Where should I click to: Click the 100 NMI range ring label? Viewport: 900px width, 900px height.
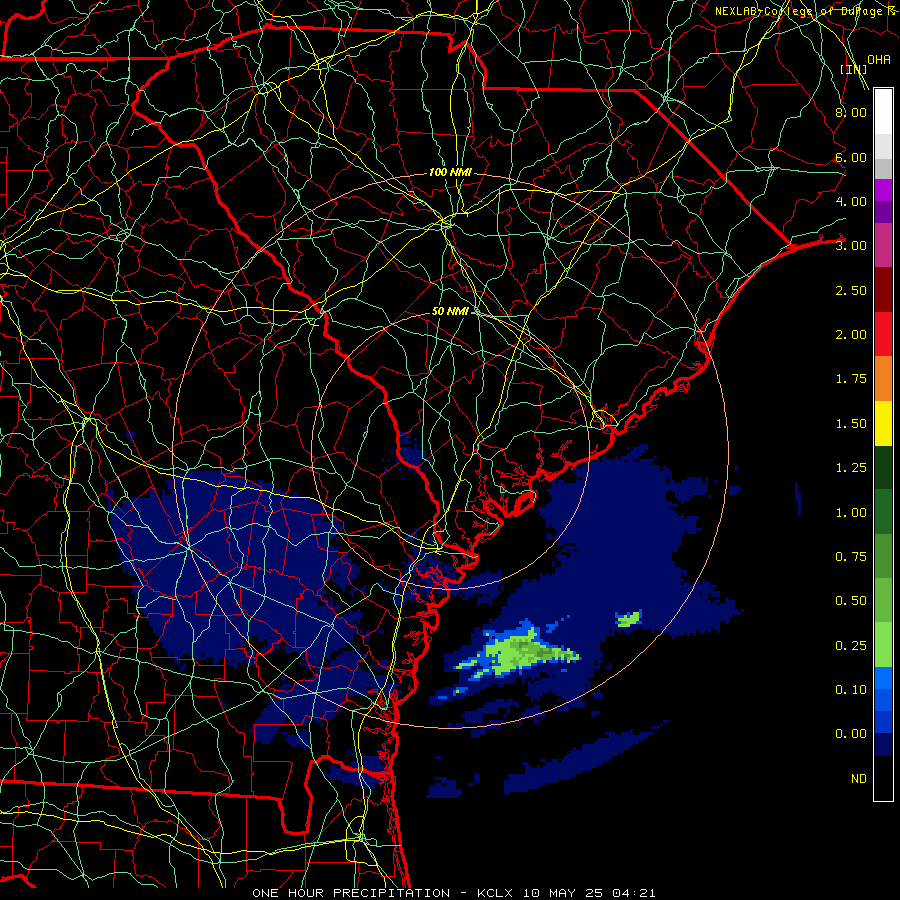(x=450, y=172)
